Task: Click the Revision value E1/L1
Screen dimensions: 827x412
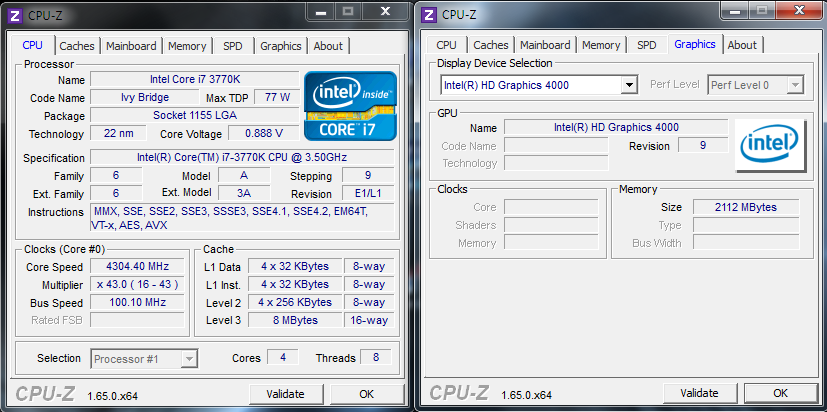Action: (368, 193)
